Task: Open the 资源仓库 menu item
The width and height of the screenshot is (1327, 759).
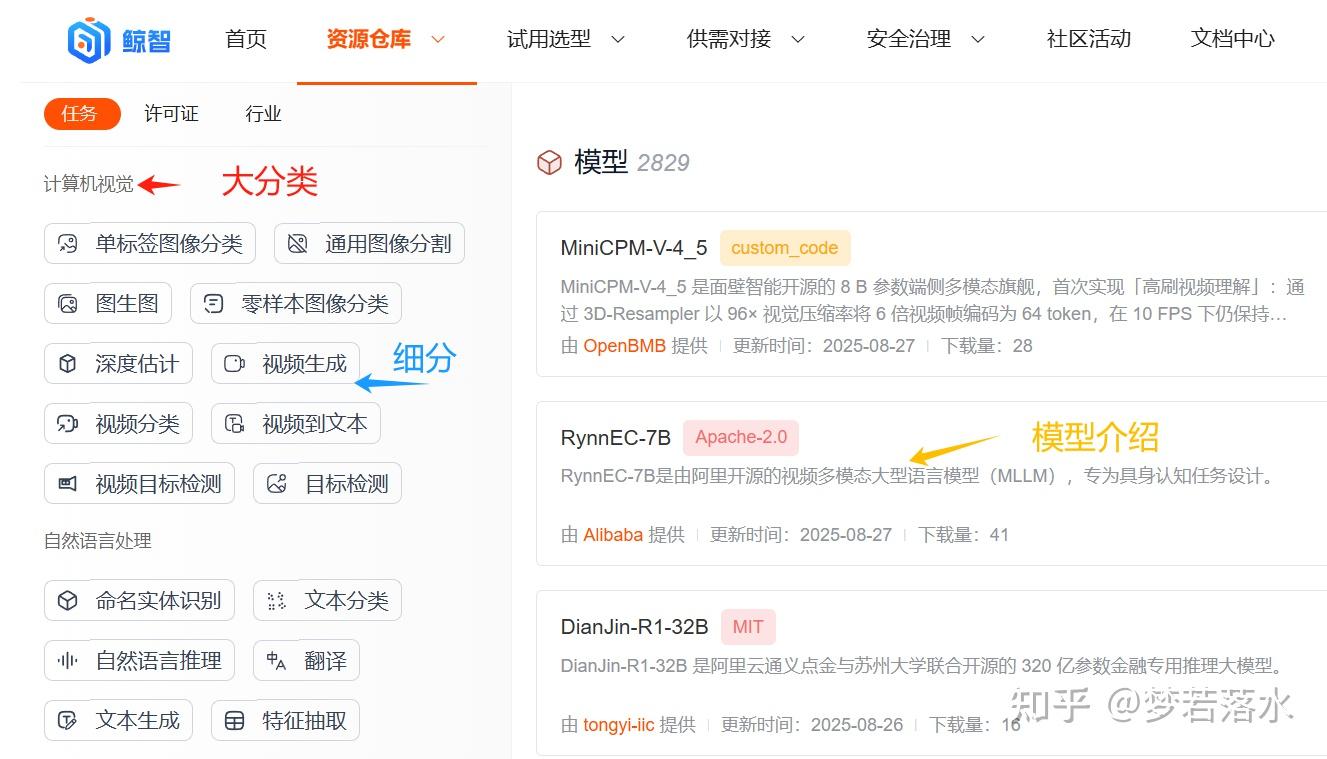Action: click(x=369, y=39)
